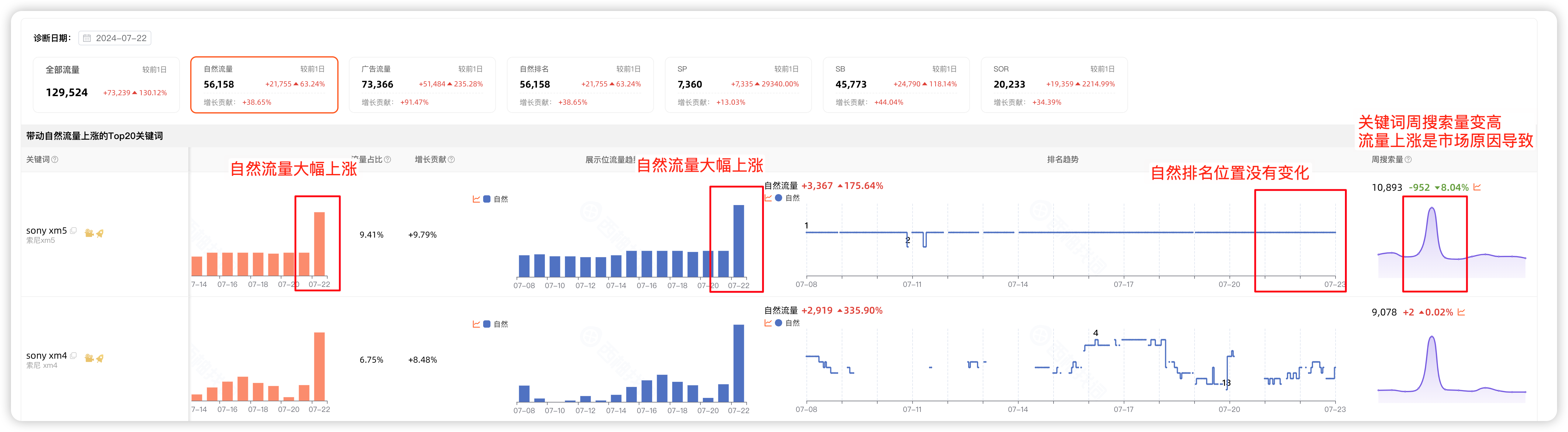Click the 7,360 SP value
Viewport: 1568px width, 432px height.
690,85
